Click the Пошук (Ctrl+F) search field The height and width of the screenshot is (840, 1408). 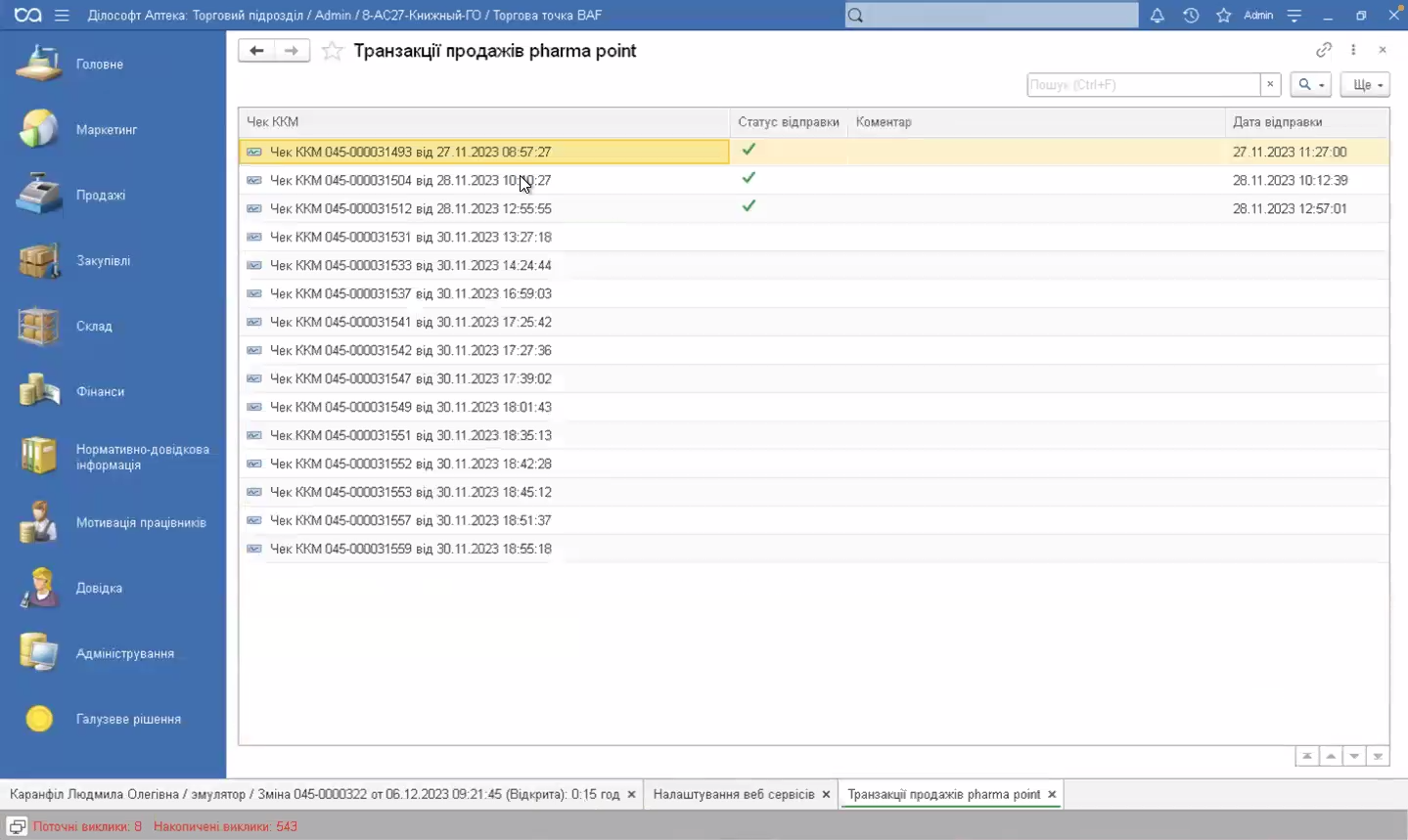[1142, 85]
